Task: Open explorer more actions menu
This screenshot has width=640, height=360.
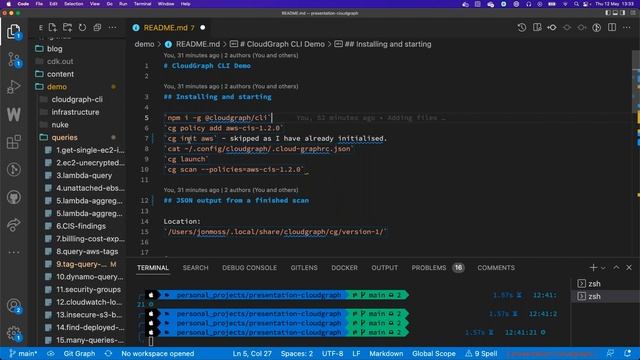Action: coord(112,27)
